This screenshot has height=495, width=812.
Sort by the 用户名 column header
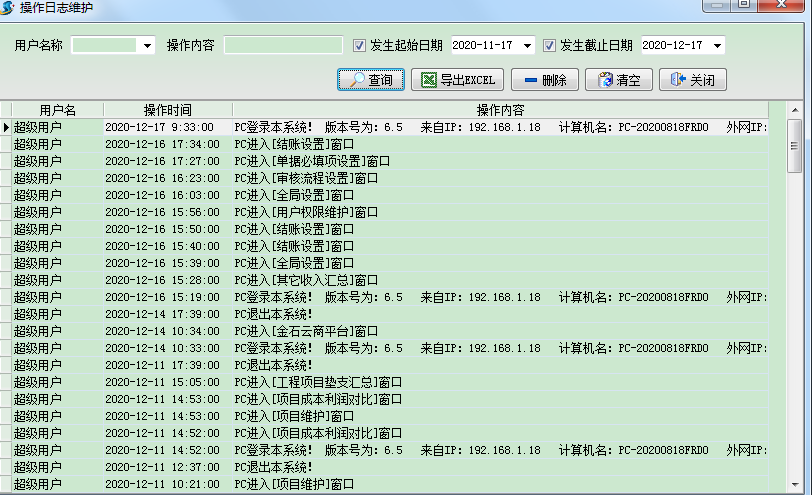click(x=57, y=109)
